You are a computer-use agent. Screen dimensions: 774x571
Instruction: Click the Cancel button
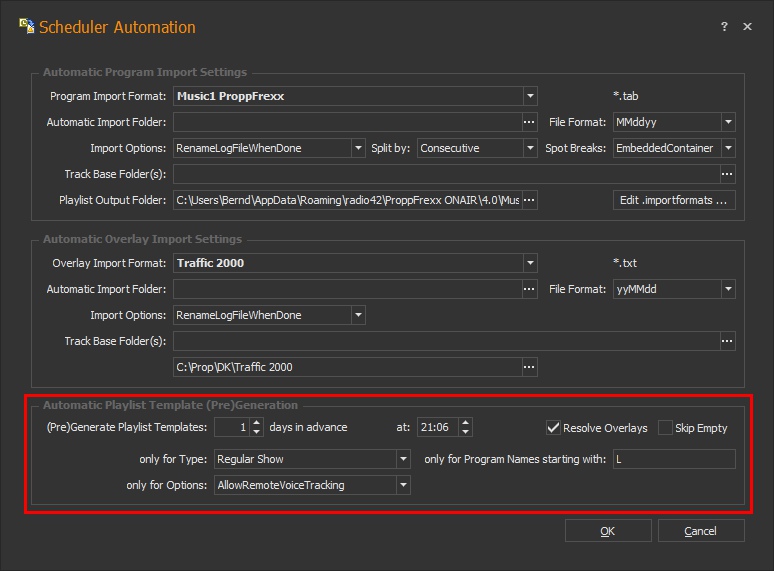tap(700, 531)
